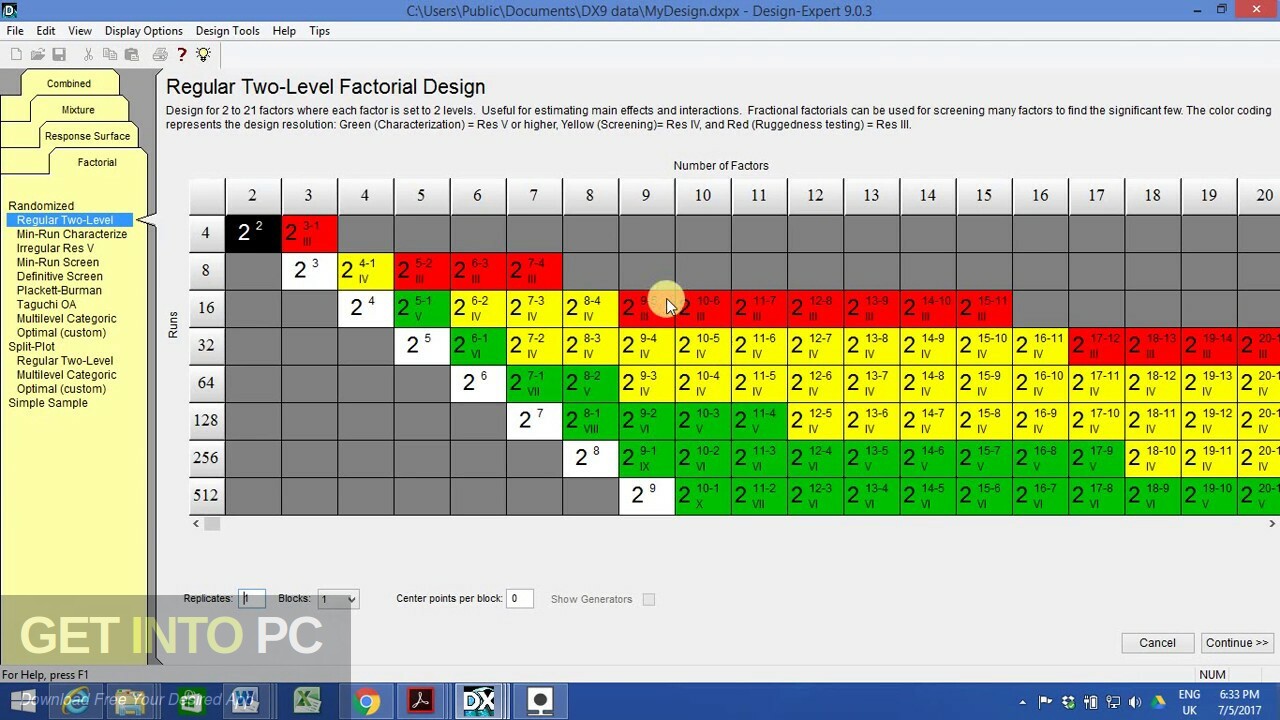This screenshot has height=720, width=1280.
Task: Select the white 2^3 full factorial cell
Action: pos(309,270)
